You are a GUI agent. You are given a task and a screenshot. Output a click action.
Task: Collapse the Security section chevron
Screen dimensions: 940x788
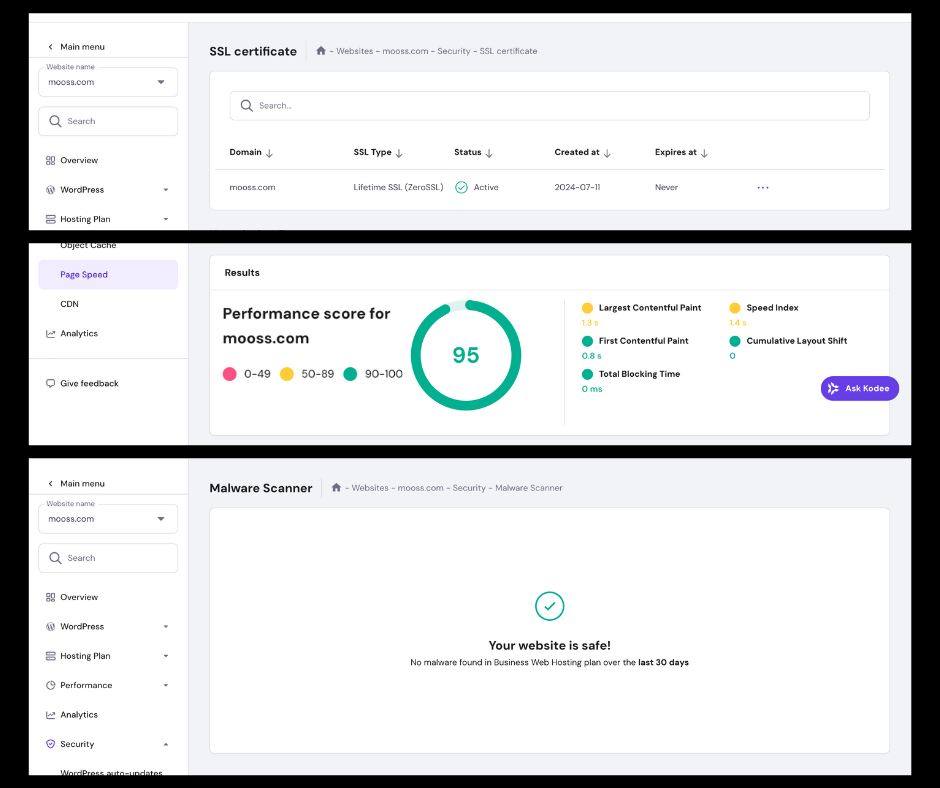pyautogui.click(x=166, y=744)
